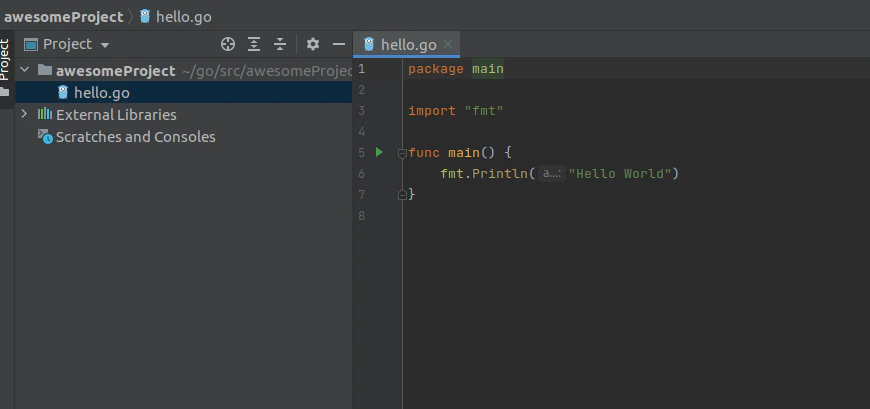The height and width of the screenshot is (409, 870).
Task: Expand all items in Project panel
Action: pos(254,44)
